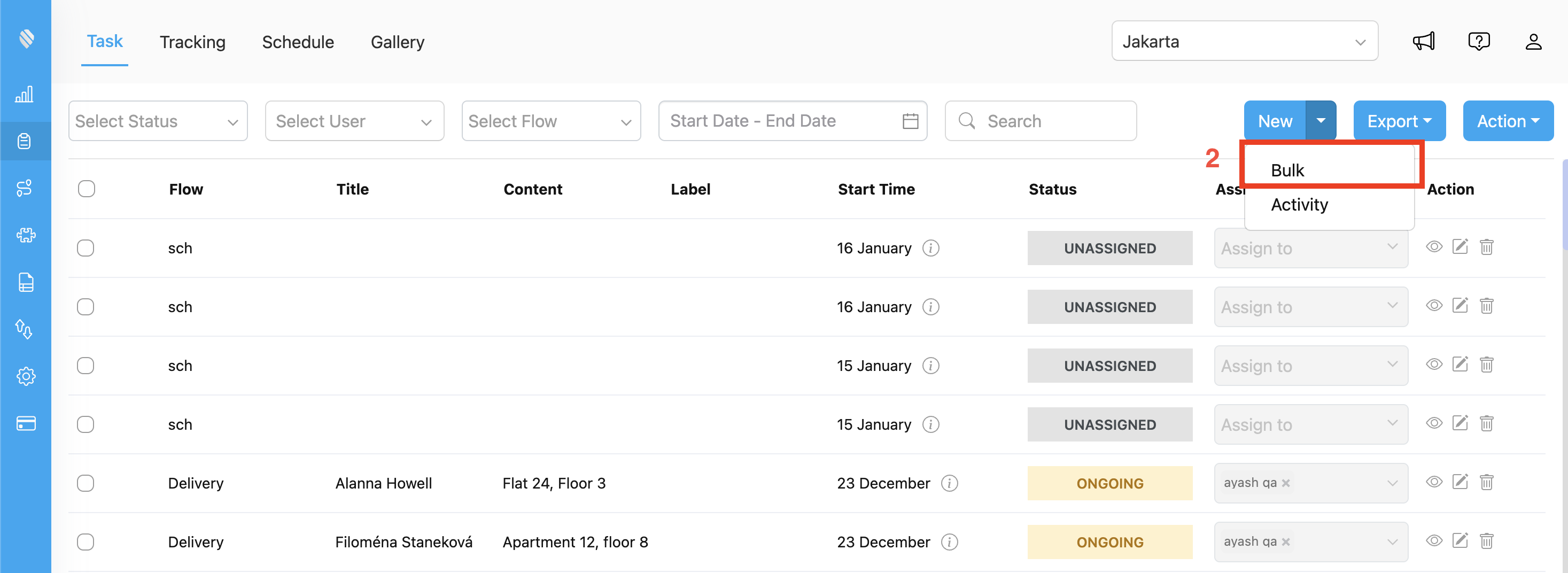The width and height of the screenshot is (1568, 573).
Task: Open the help question mark icon
Action: [x=1480, y=41]
